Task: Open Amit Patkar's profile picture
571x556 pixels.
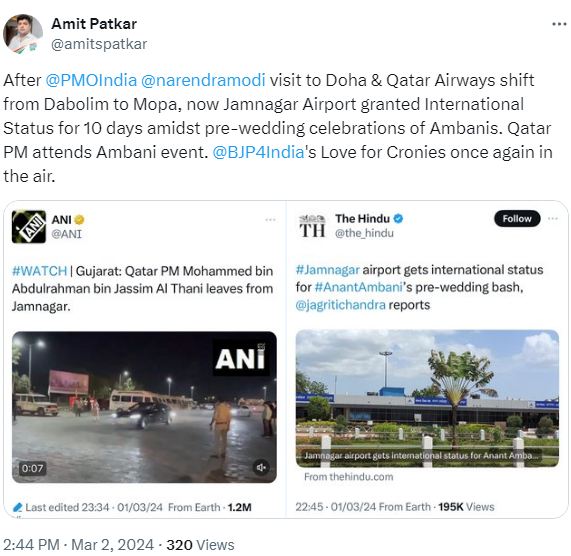Action: tap(23, 34)
